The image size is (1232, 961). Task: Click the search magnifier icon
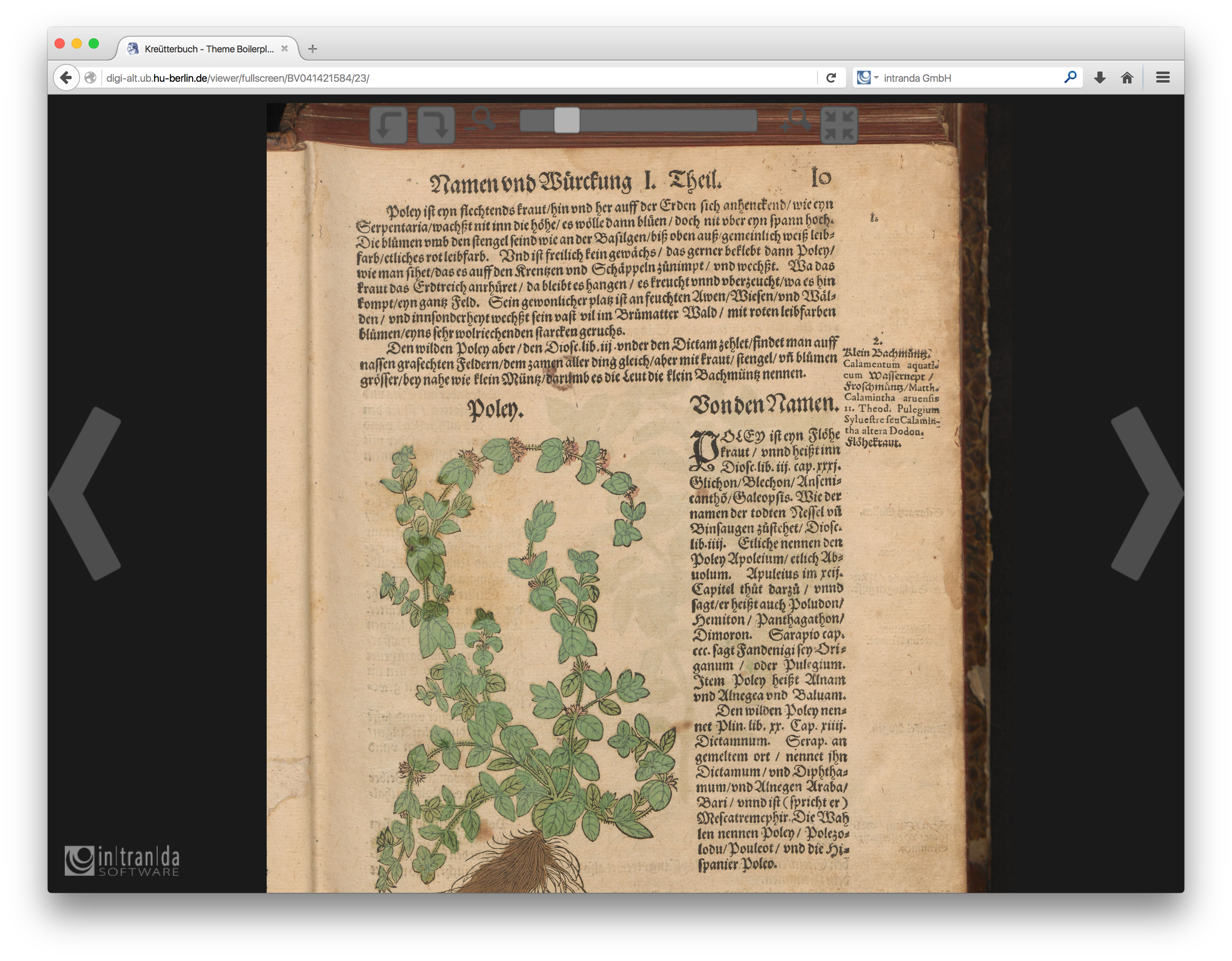click(x=1070, y=77)
